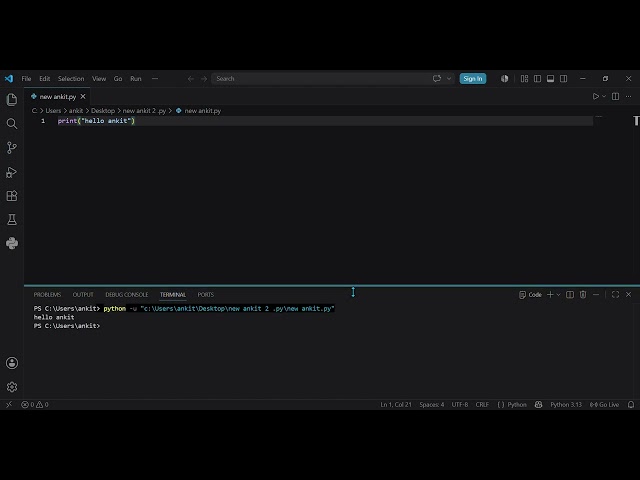This screenshot has width=640, height=480.
Task: Select the Python 3.13 interpreter
Action: (566, 404)
